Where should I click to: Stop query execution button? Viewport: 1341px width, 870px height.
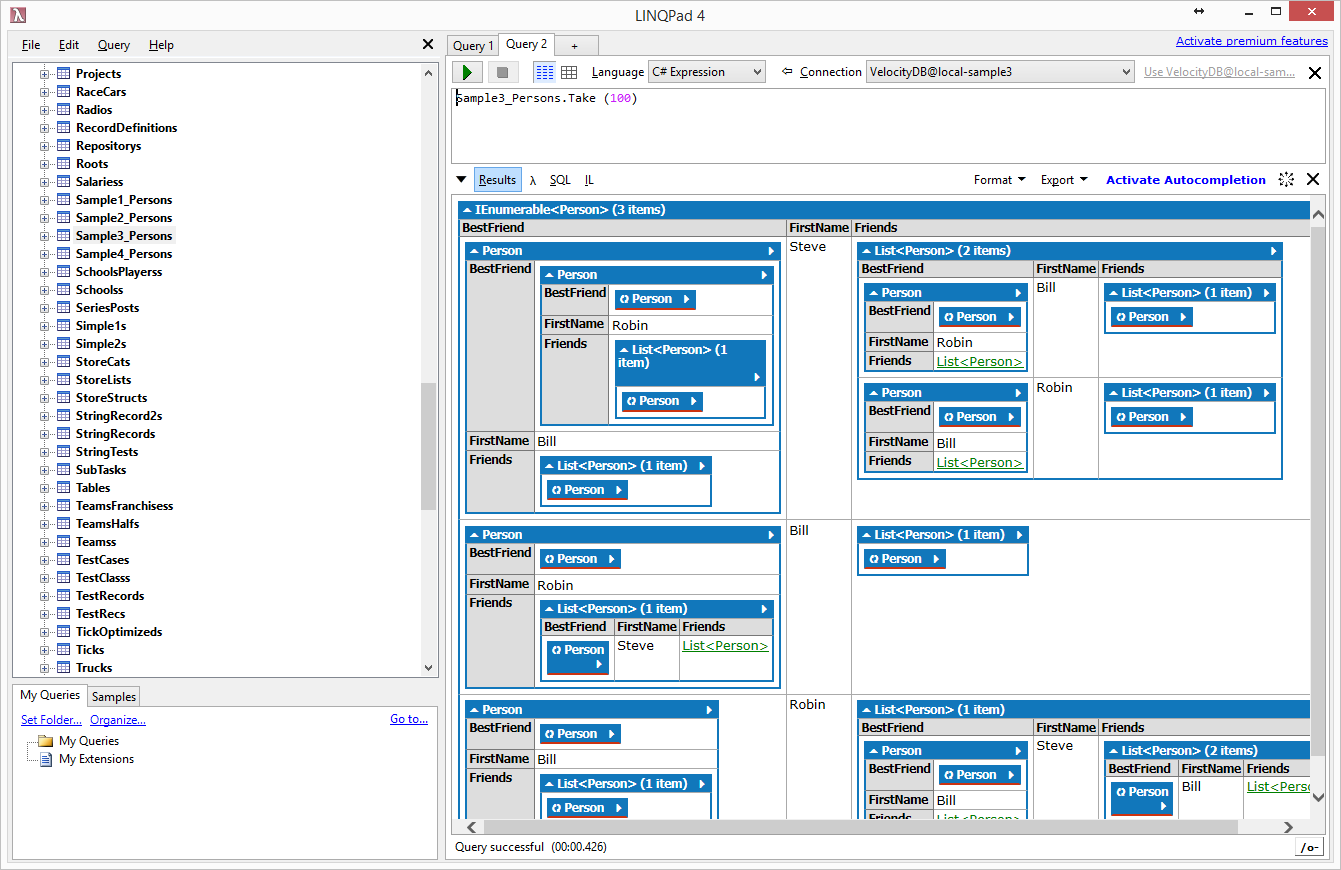[503, 72]
